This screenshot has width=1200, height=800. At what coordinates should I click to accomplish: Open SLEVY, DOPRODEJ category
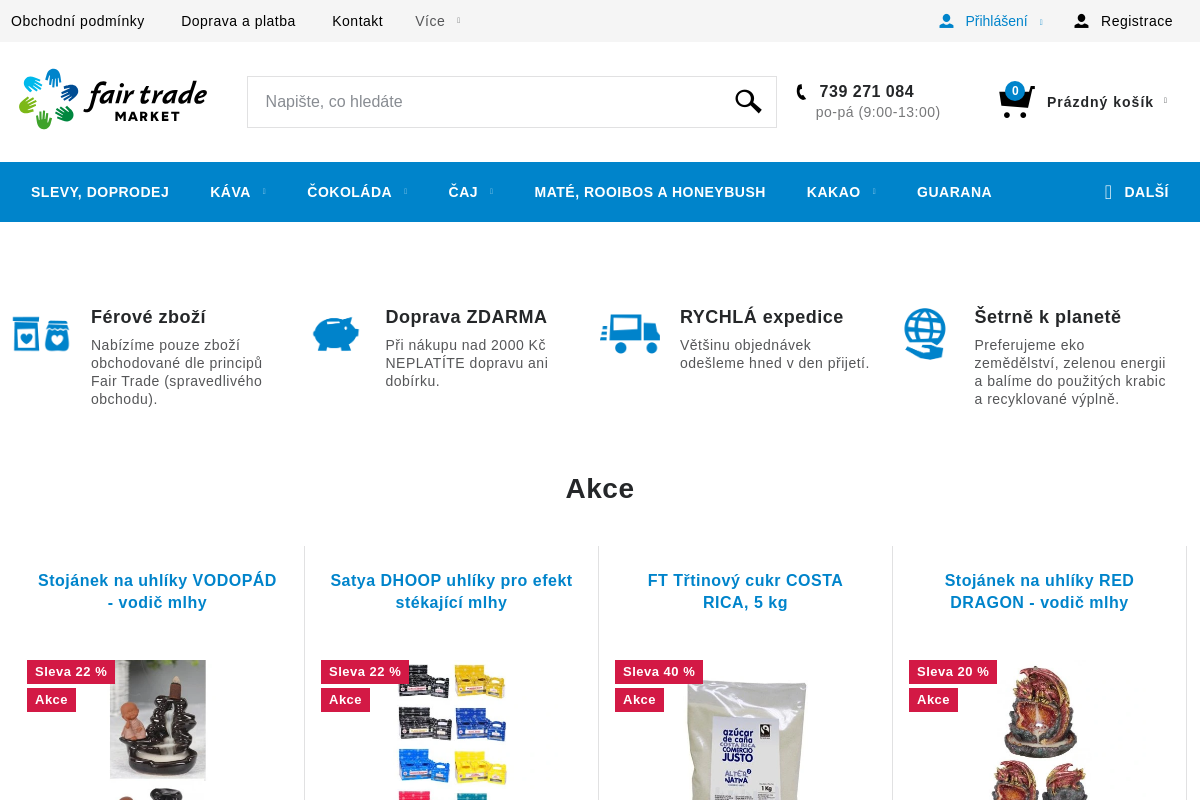[100, 192]
